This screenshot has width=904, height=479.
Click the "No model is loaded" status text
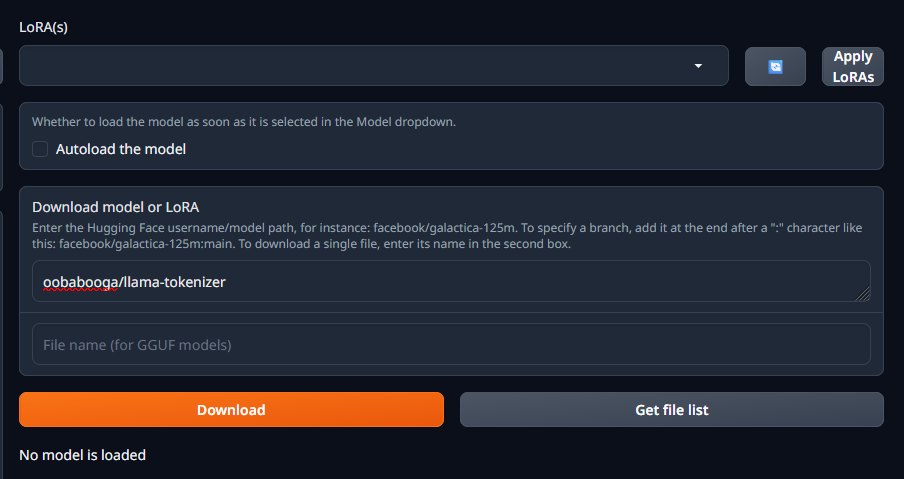tap(82, 455)
